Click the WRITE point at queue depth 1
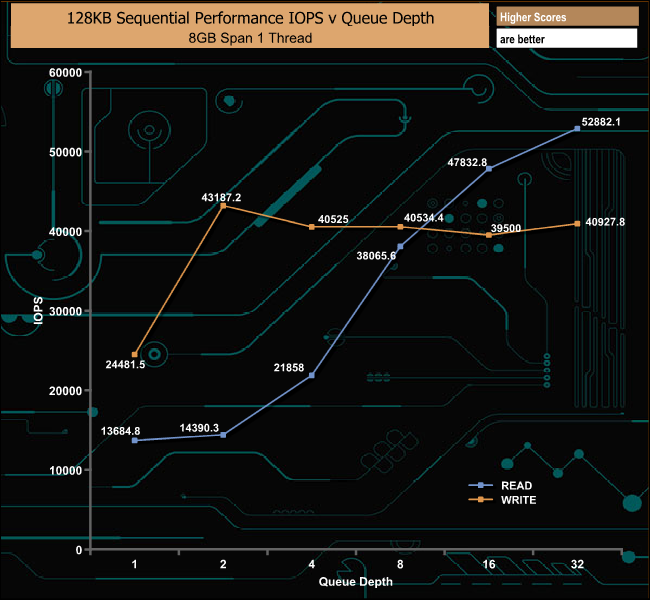 [x=135, y=355]
